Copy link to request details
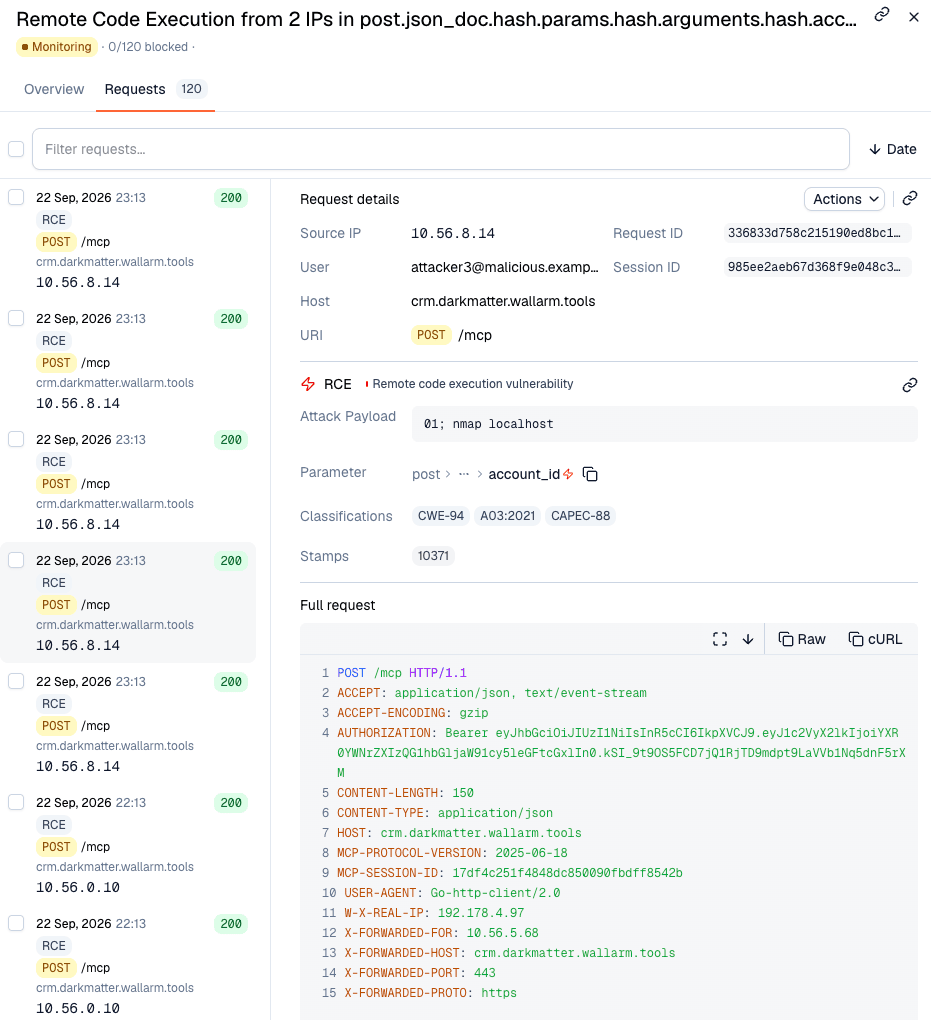Image resolution: width=931 pixels, height=1020 pixels. click(910, 198)
